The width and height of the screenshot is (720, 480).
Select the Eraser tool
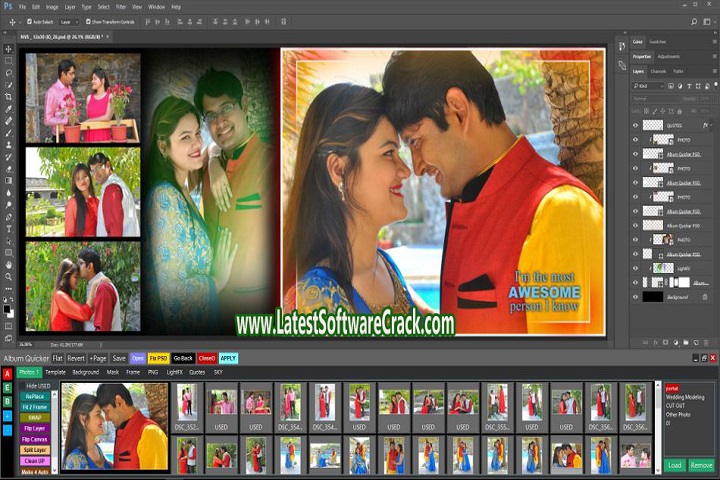click(x=8, y=169)
